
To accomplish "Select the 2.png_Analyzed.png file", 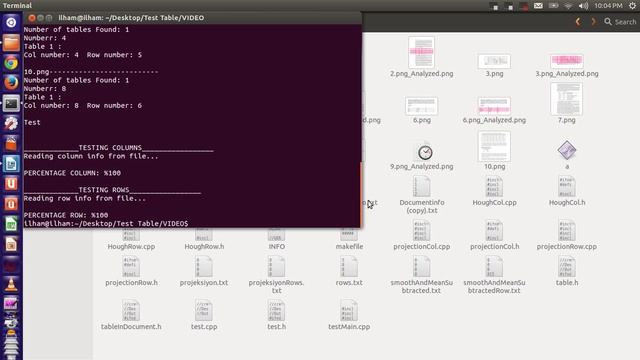I will (422, 57).
